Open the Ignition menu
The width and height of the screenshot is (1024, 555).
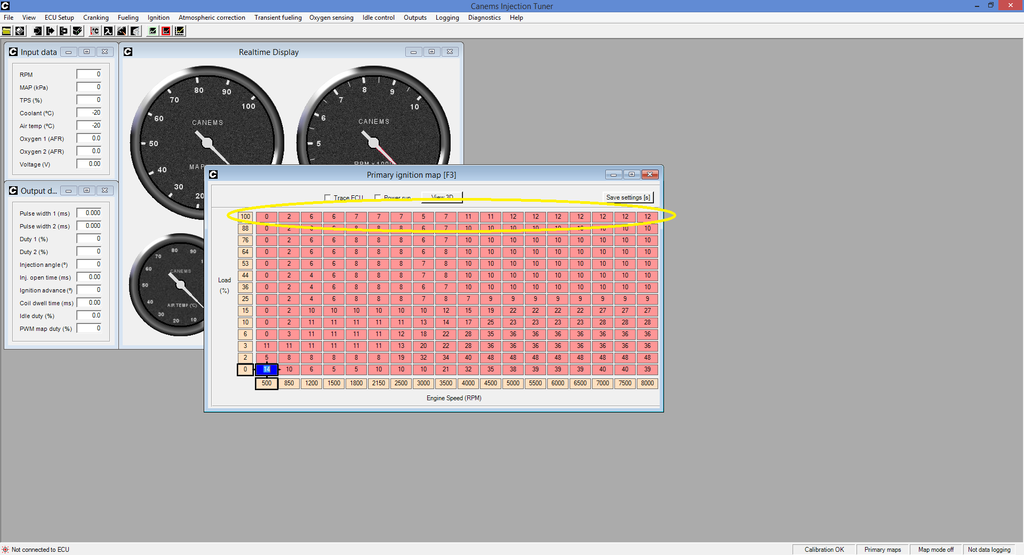(158, 18)
